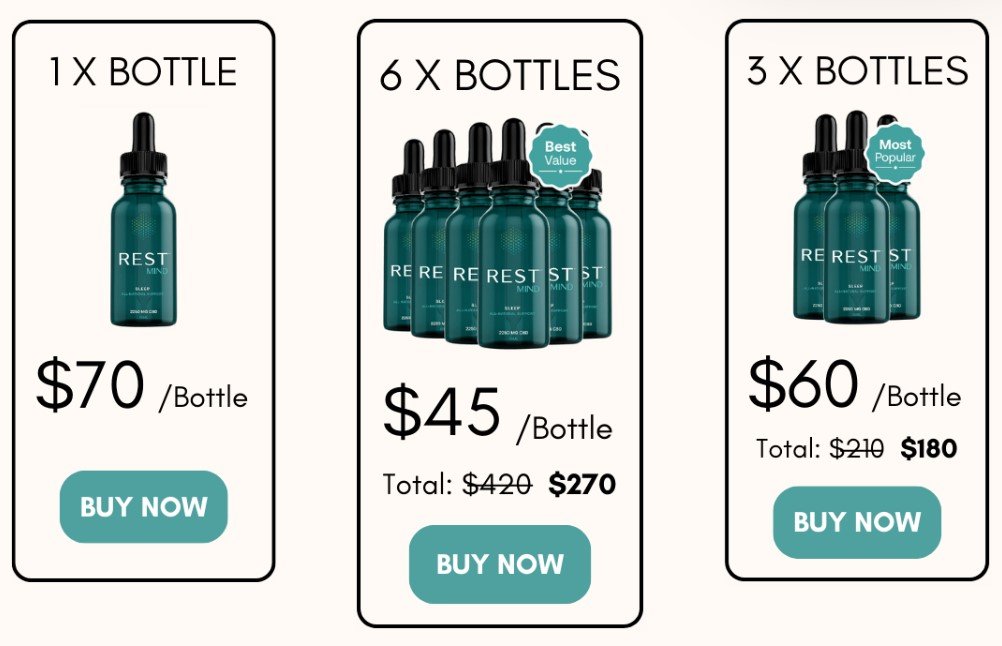Viewport: 1002px width, 646px height.
Task: Click the 6 X BOTTLES heading
Action: pos(500,75)
